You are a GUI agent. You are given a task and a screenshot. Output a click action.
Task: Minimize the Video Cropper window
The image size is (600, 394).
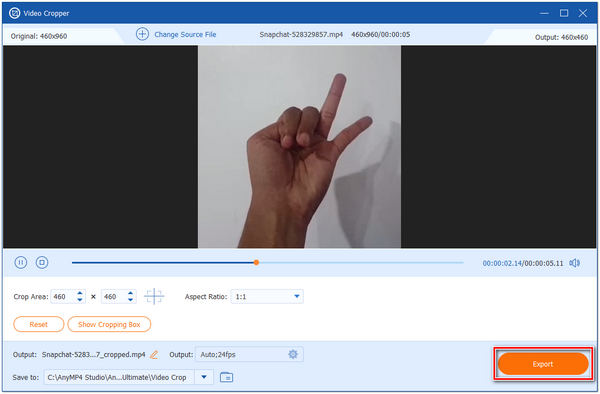(544, 13)
